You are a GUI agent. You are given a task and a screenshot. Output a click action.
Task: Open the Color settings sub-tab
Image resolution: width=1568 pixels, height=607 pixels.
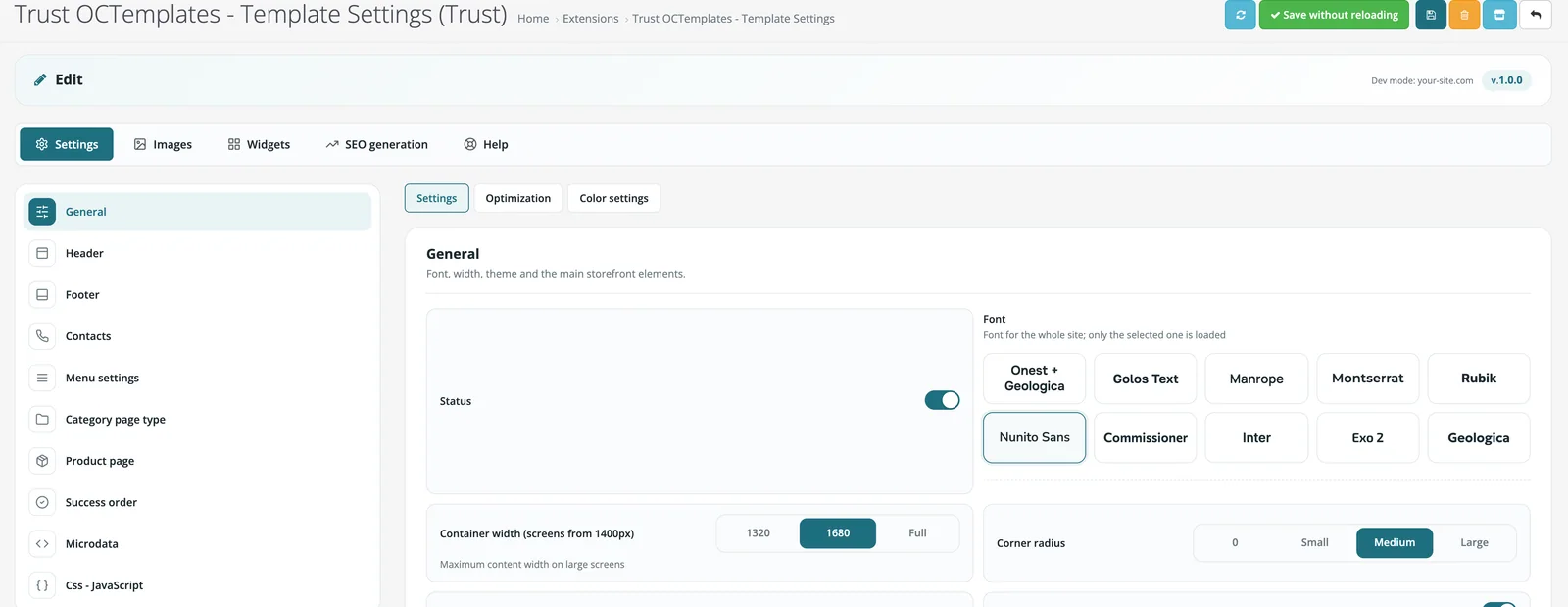coord(613,198)
